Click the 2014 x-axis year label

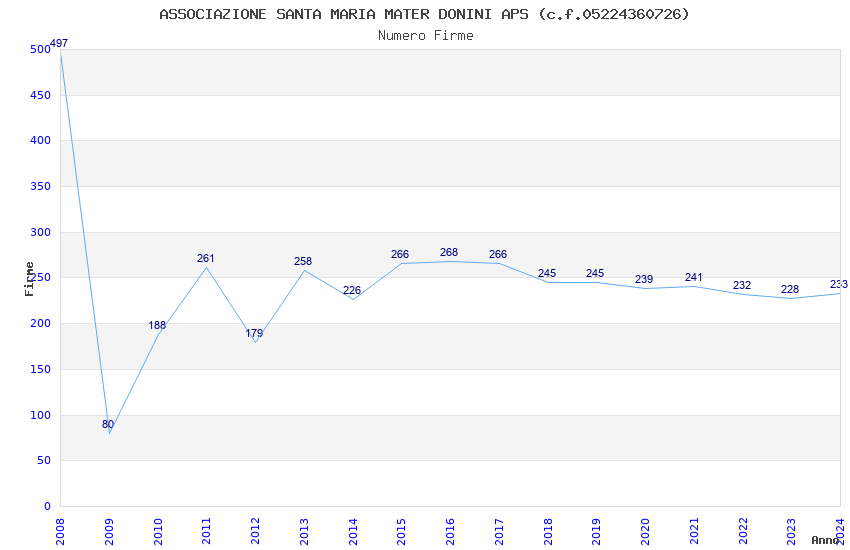pos(353,531)
